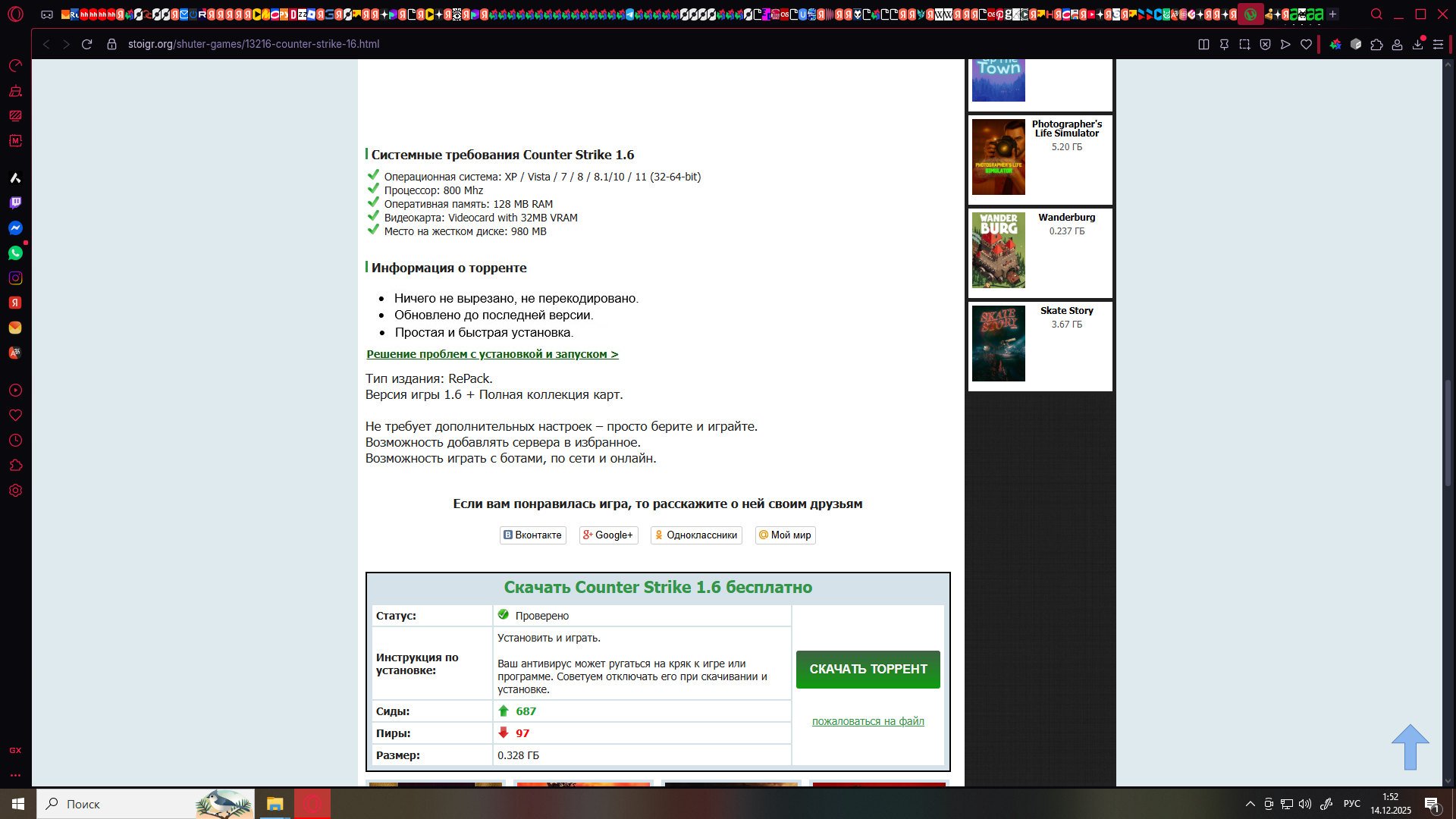Click the blue scroll-to-top arrow

[1410, 747]
